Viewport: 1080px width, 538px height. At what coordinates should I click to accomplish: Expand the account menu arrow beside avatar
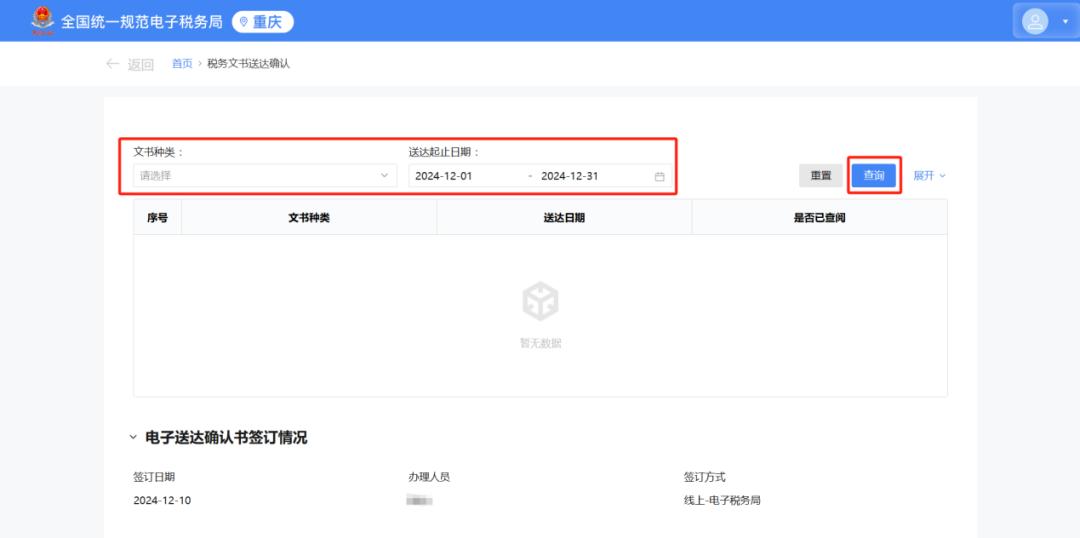coord(1064,22)
